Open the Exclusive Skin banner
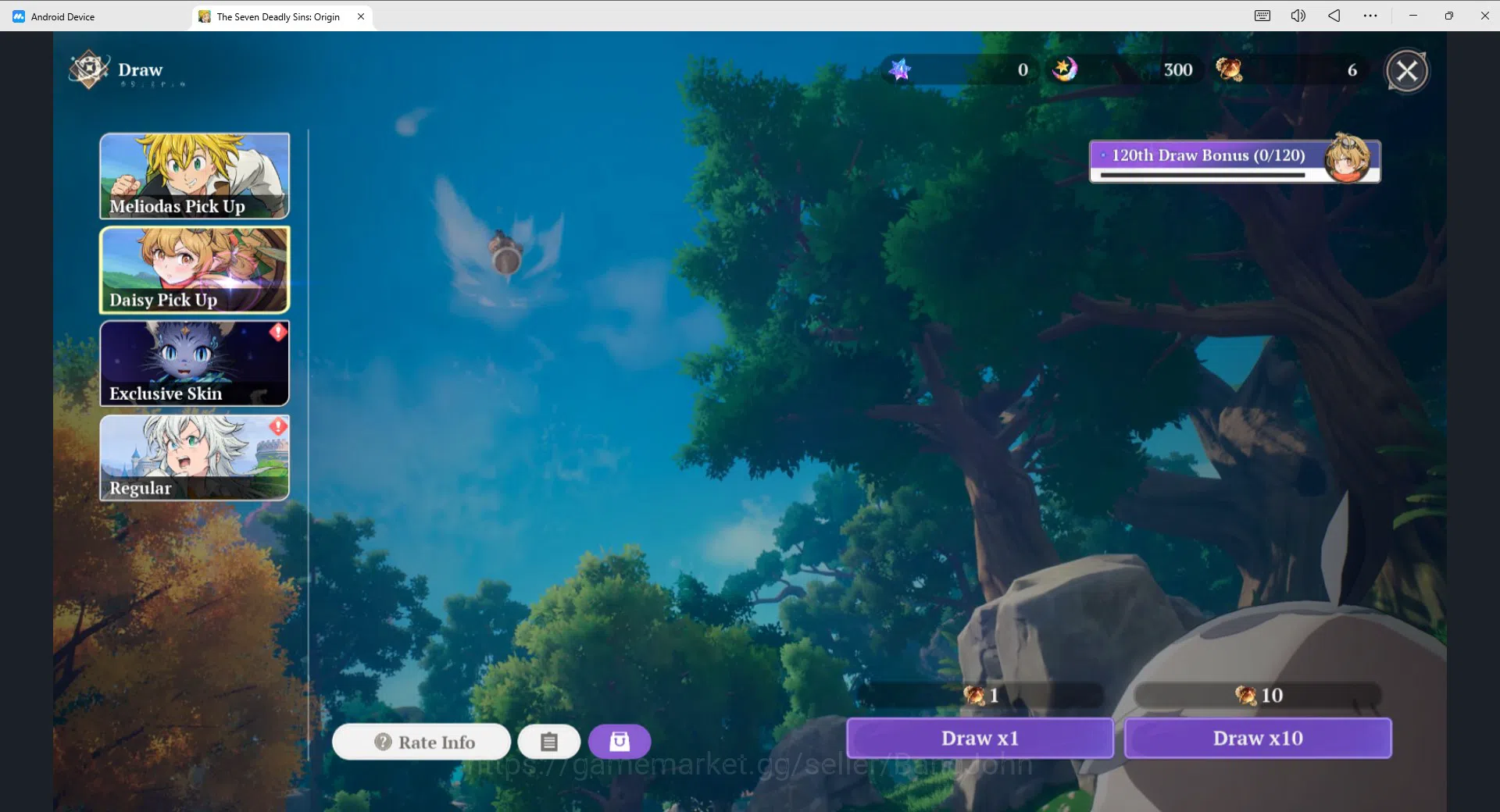 (195, 364)
